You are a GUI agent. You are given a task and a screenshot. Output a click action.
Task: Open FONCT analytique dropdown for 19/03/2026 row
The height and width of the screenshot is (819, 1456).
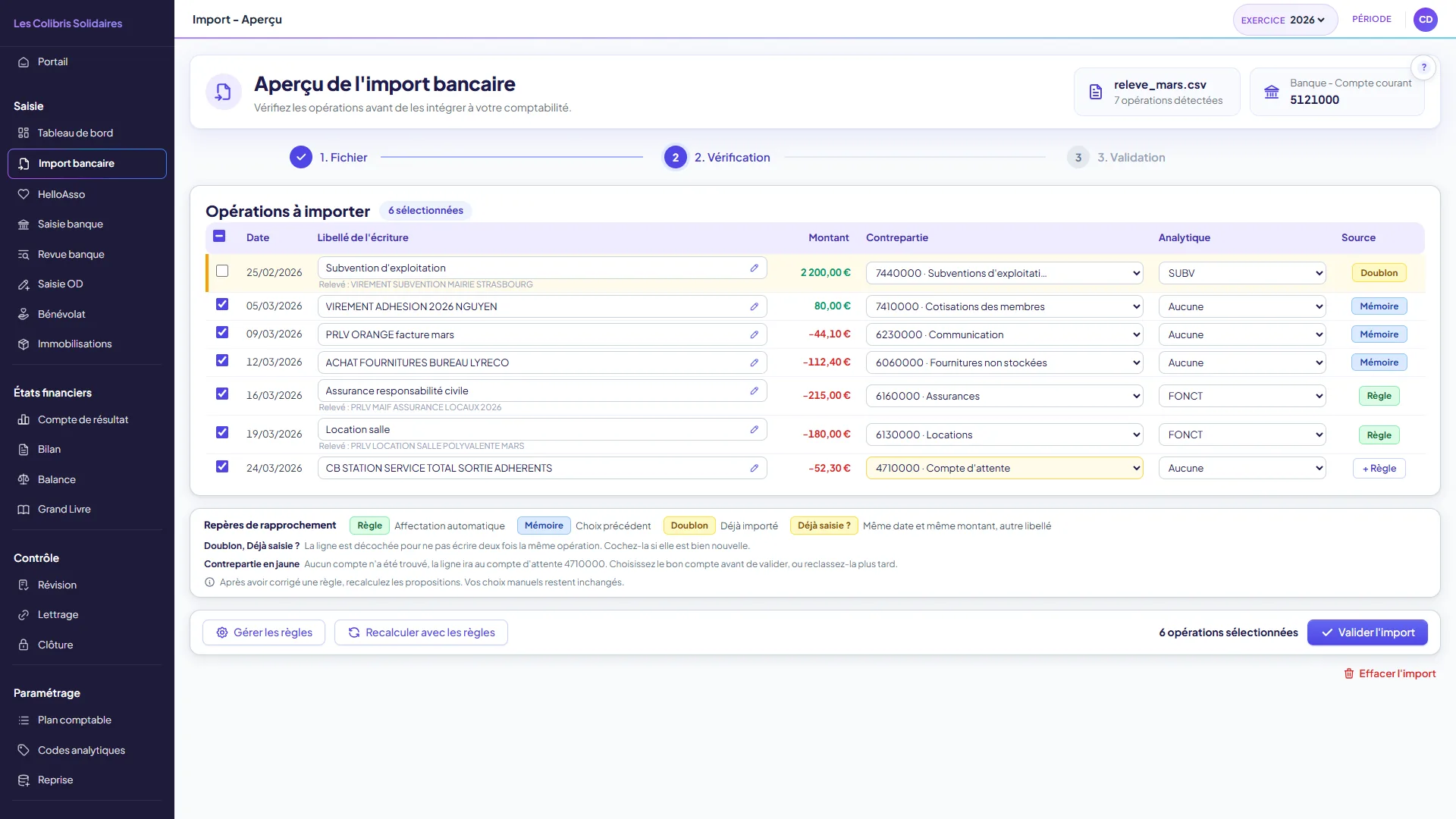click(x=1241, y=435)
